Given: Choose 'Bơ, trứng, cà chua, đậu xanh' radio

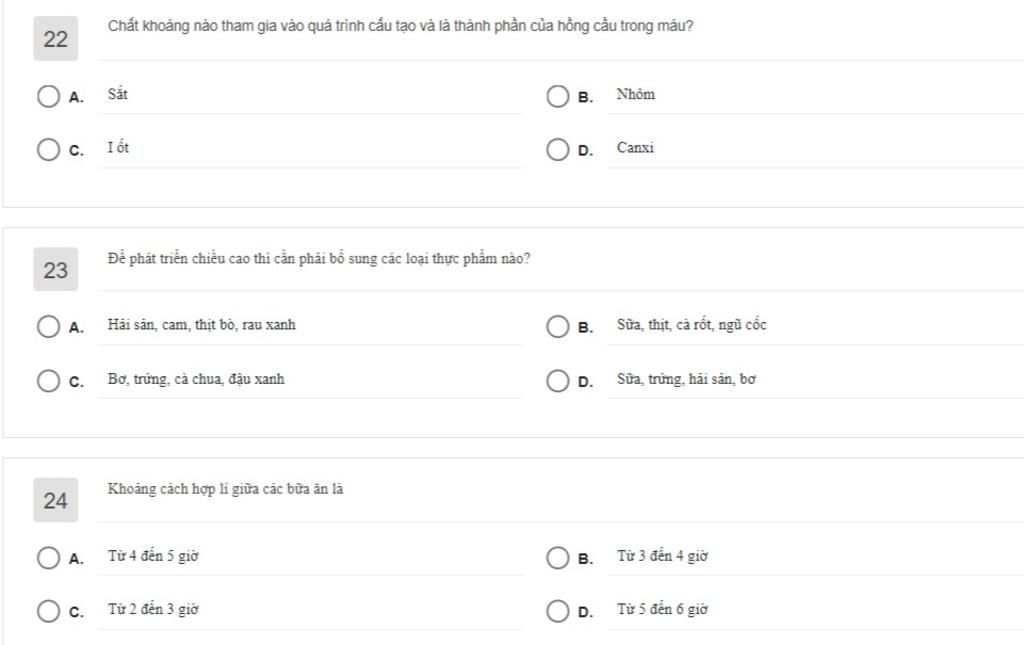Looking at the screenshot, I should (48, 381).
